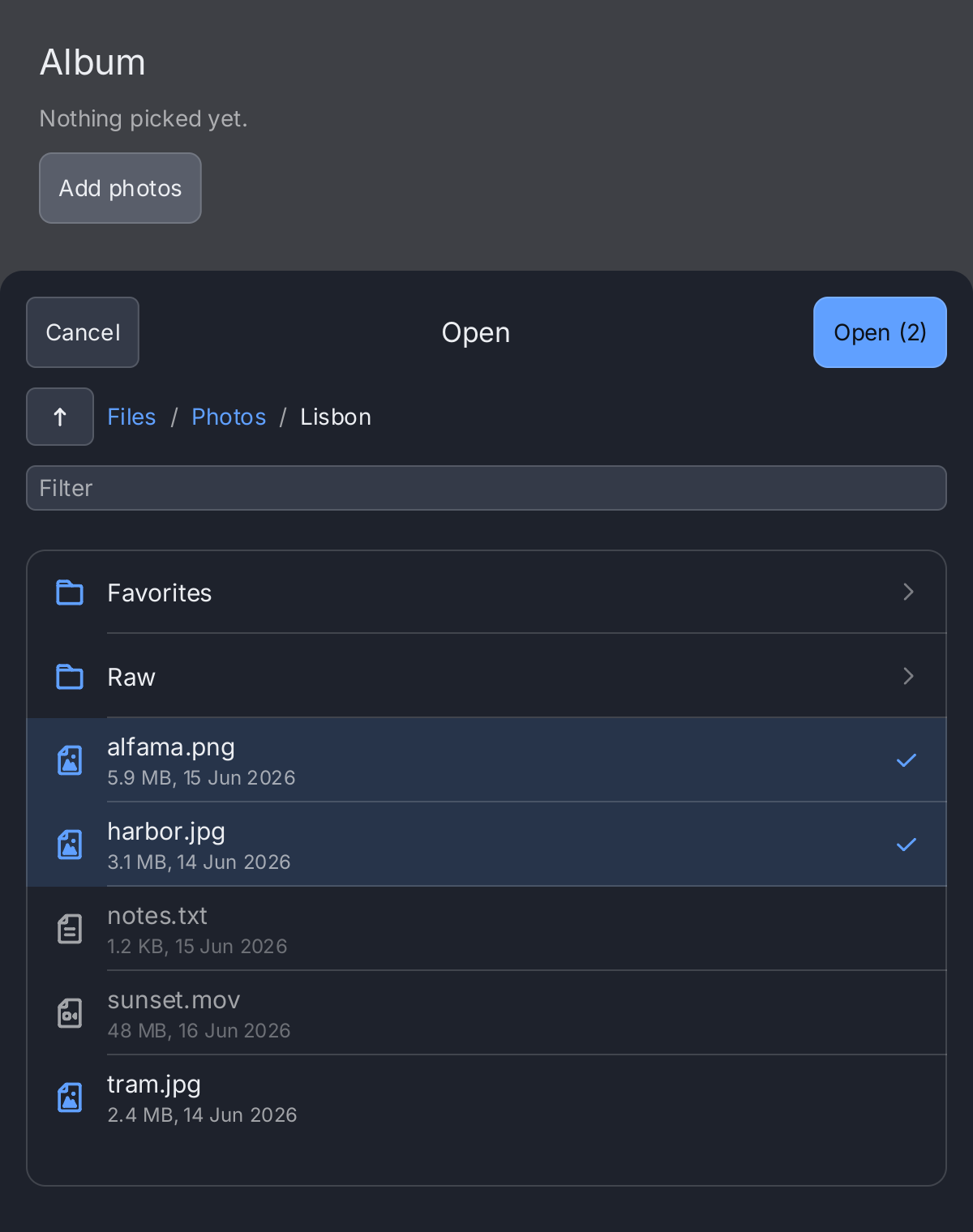This screenshot has width=973, height=1232.
Task: Focus the Filter input field
Action: (486, 488)
